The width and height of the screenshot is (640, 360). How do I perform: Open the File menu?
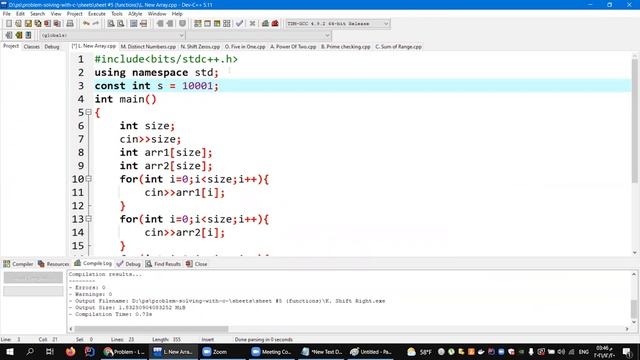pyautogui.click(x=7, y=14)
